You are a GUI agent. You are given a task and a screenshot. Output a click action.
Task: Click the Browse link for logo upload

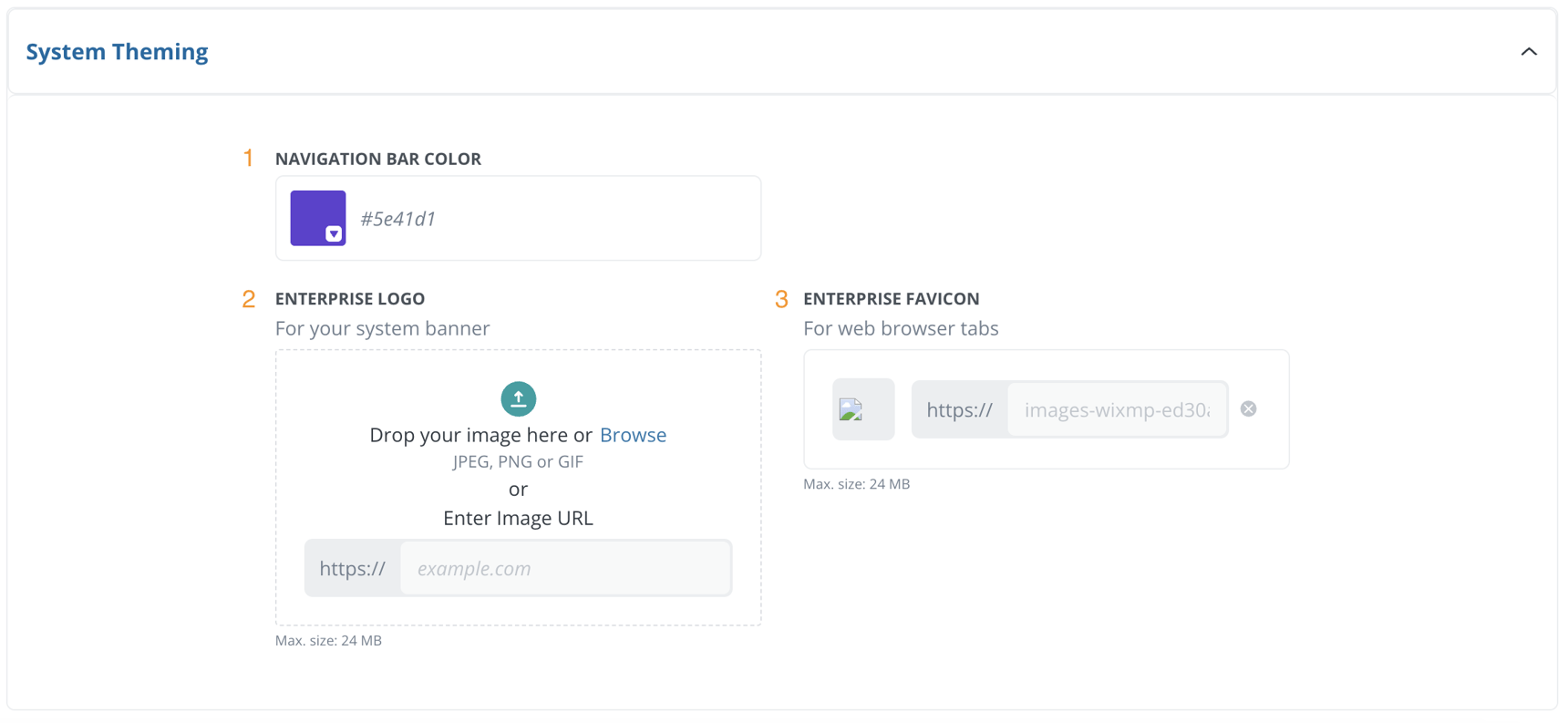633,435
